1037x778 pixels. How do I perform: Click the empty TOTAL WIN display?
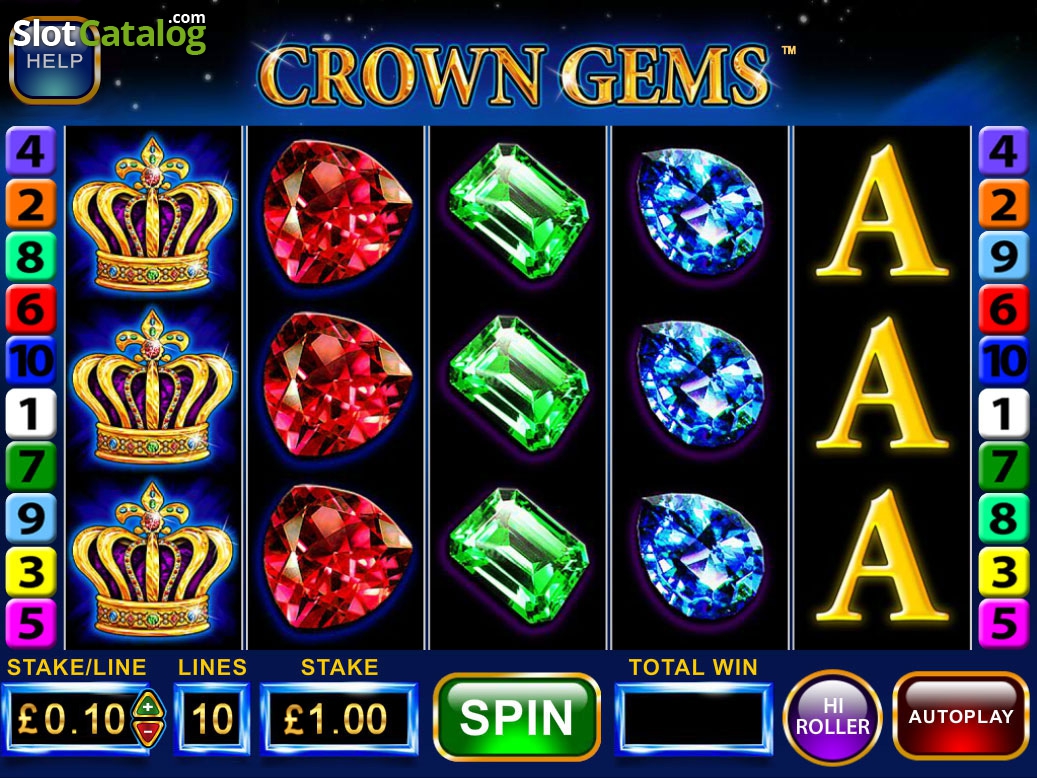[693, 719]
